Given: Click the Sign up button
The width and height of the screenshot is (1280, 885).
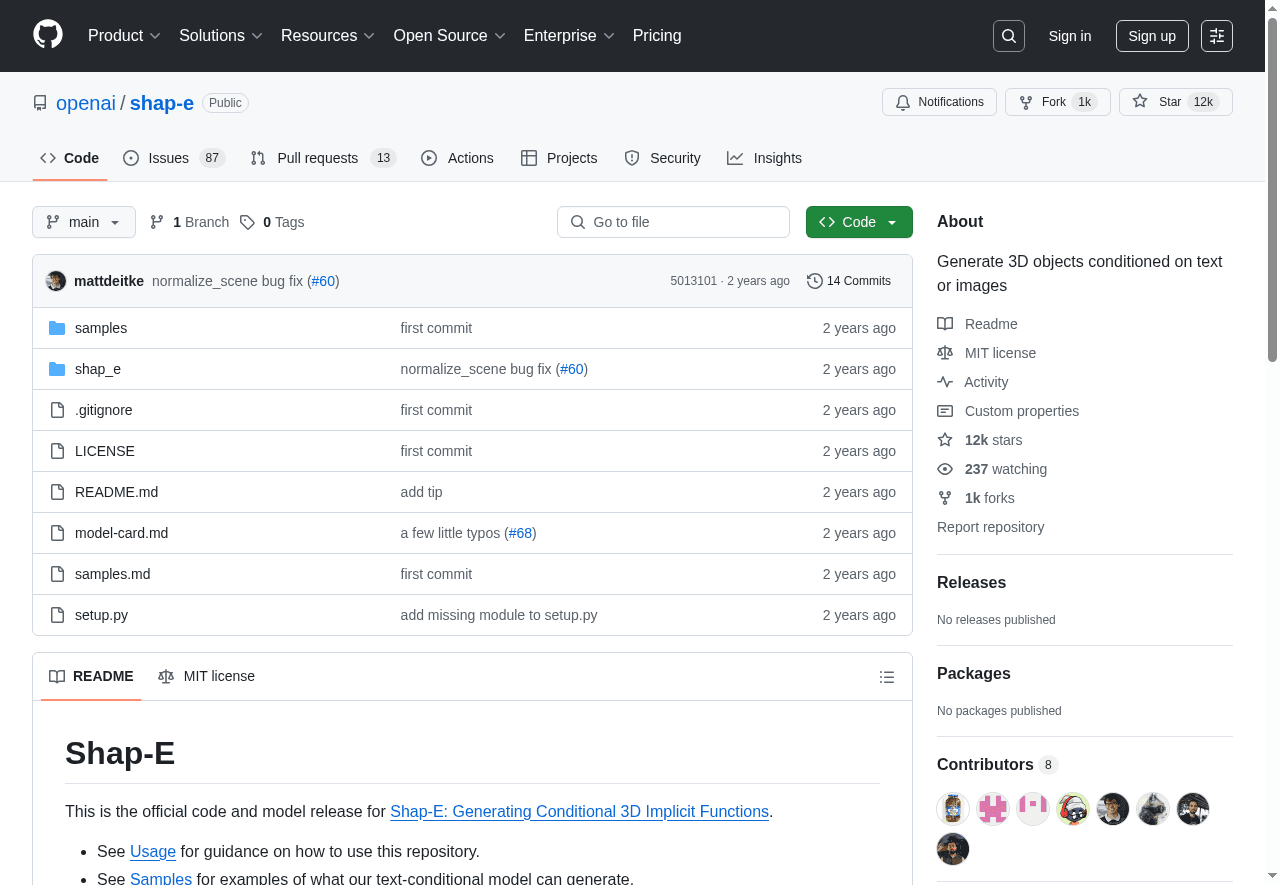Looking at the screenshot, I should 1151,36.
